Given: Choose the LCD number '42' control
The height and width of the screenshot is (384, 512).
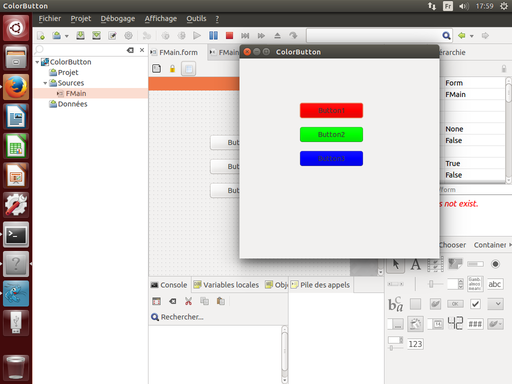Looking at the screenshot, I should tap(455, 323).
